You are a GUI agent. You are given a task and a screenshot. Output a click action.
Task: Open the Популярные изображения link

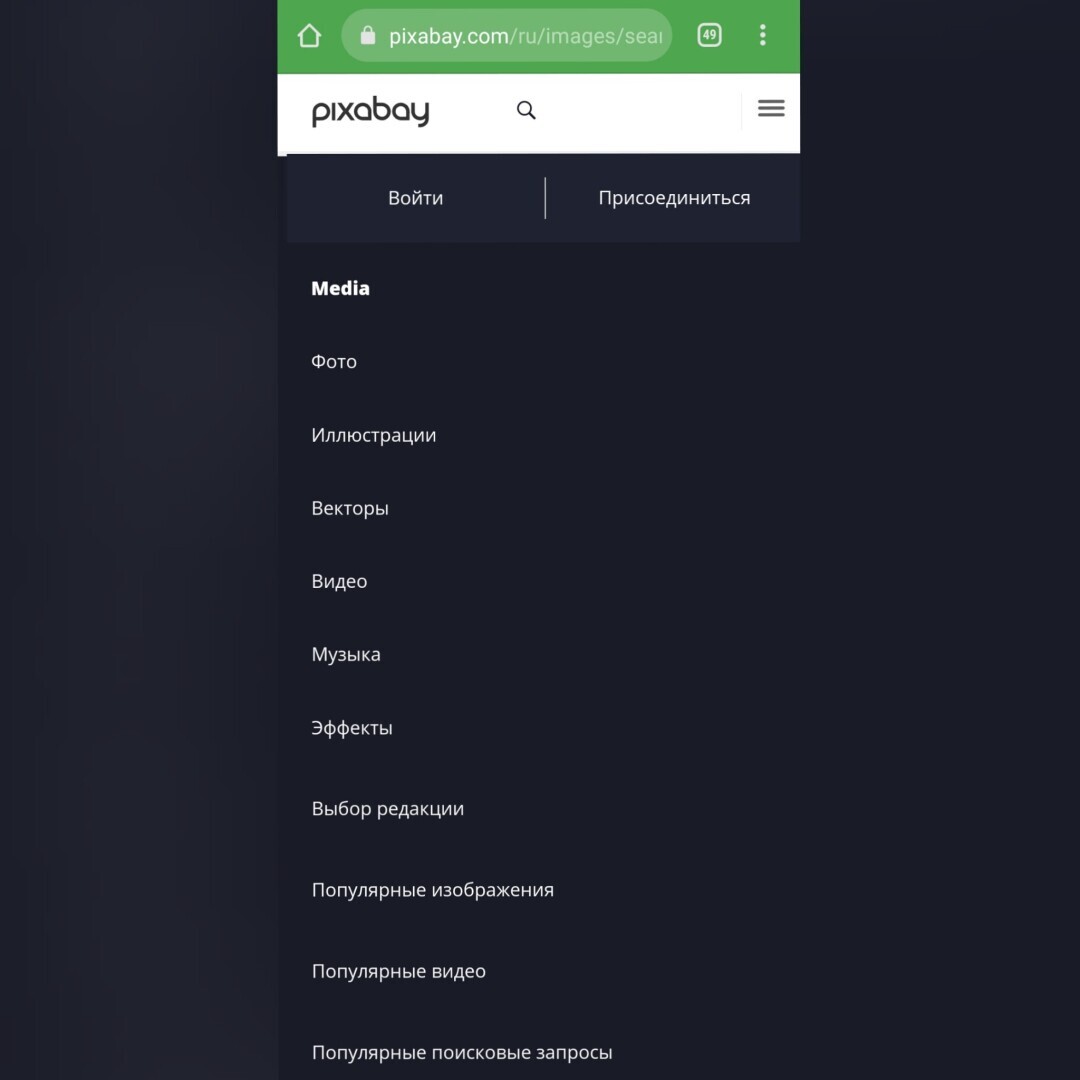[433, 890]
